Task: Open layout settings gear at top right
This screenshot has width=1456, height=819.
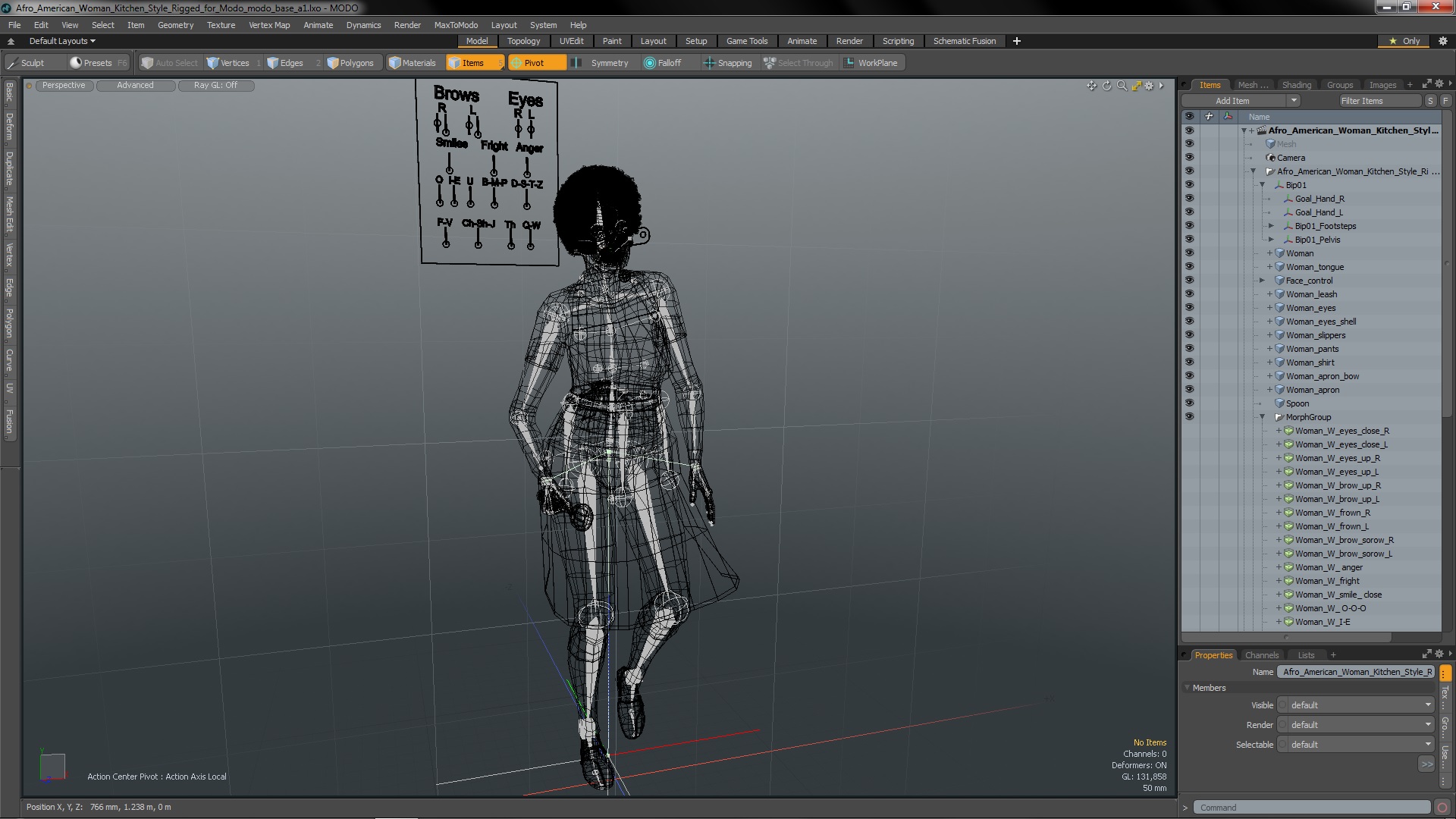Action: click(1443, 41)
